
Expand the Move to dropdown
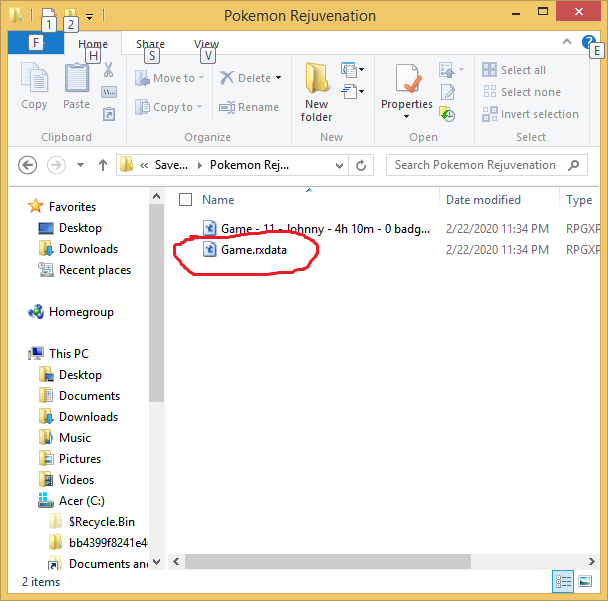[201, 78]
